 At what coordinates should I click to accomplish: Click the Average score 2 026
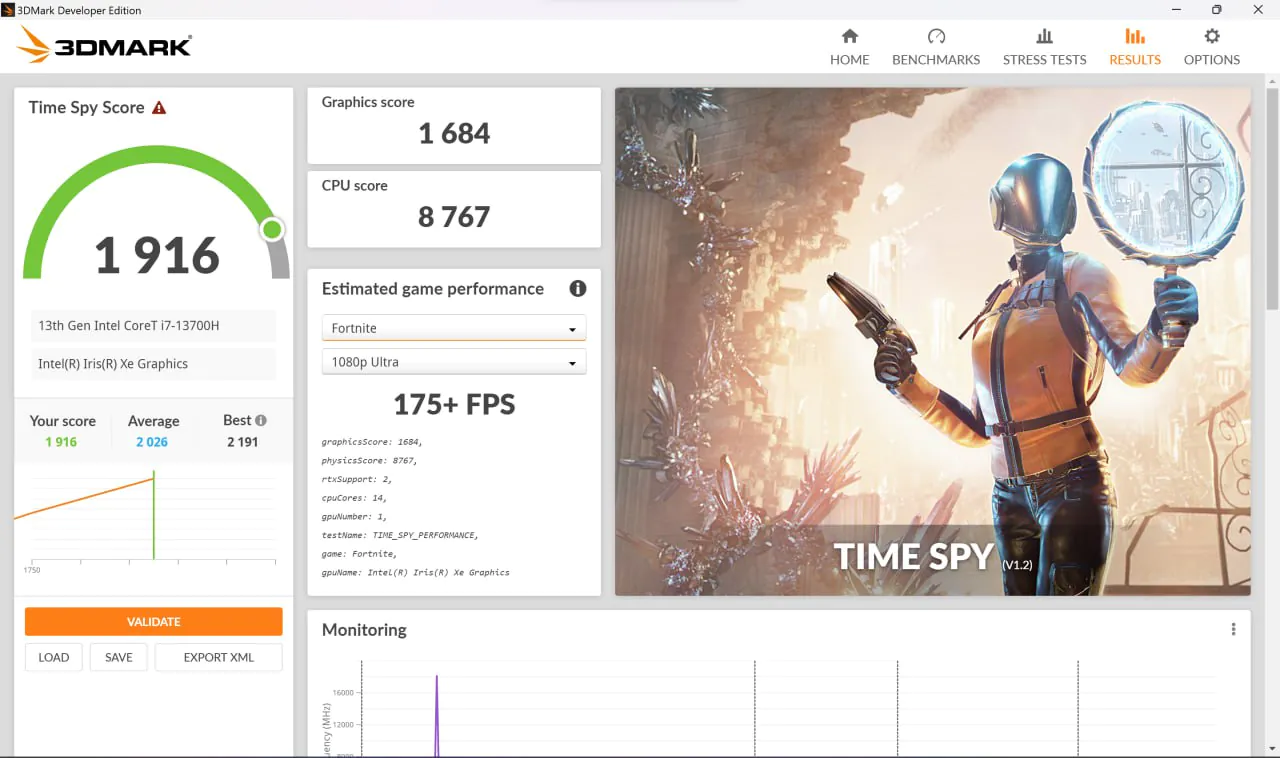click(x=152, y=442)
